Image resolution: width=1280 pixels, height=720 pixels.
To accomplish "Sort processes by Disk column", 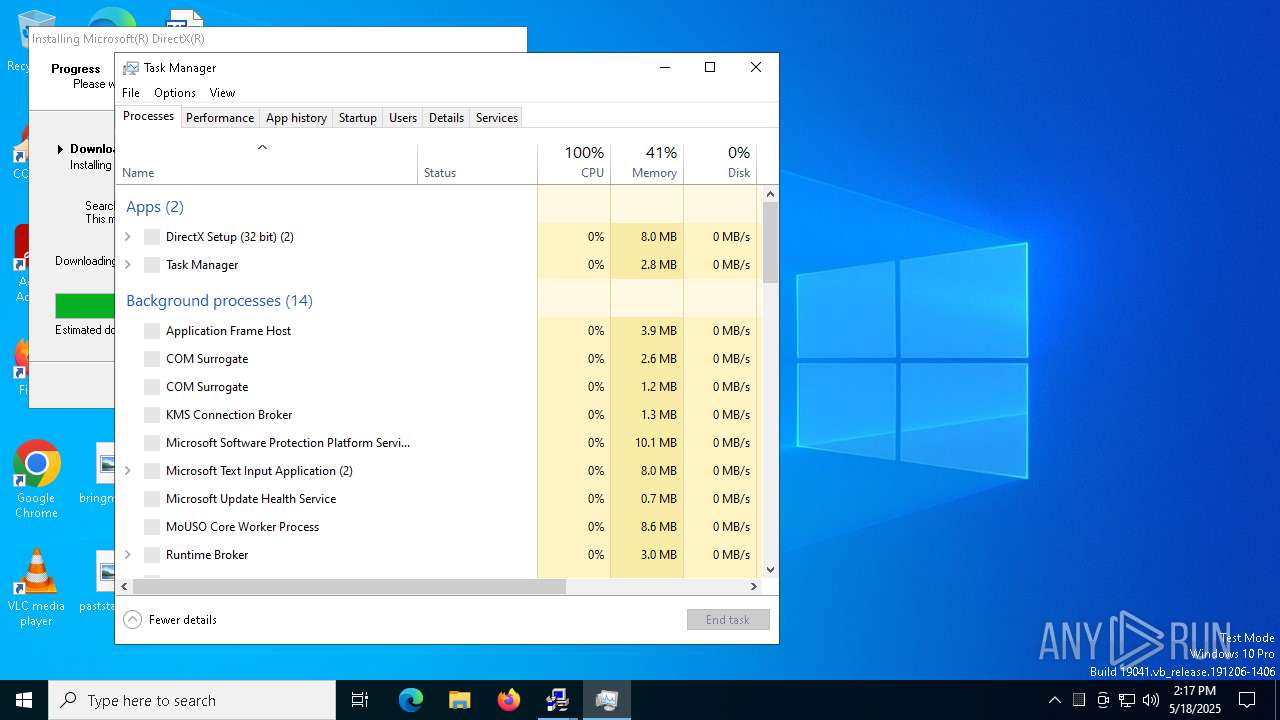I will click(x=720, y=163).
